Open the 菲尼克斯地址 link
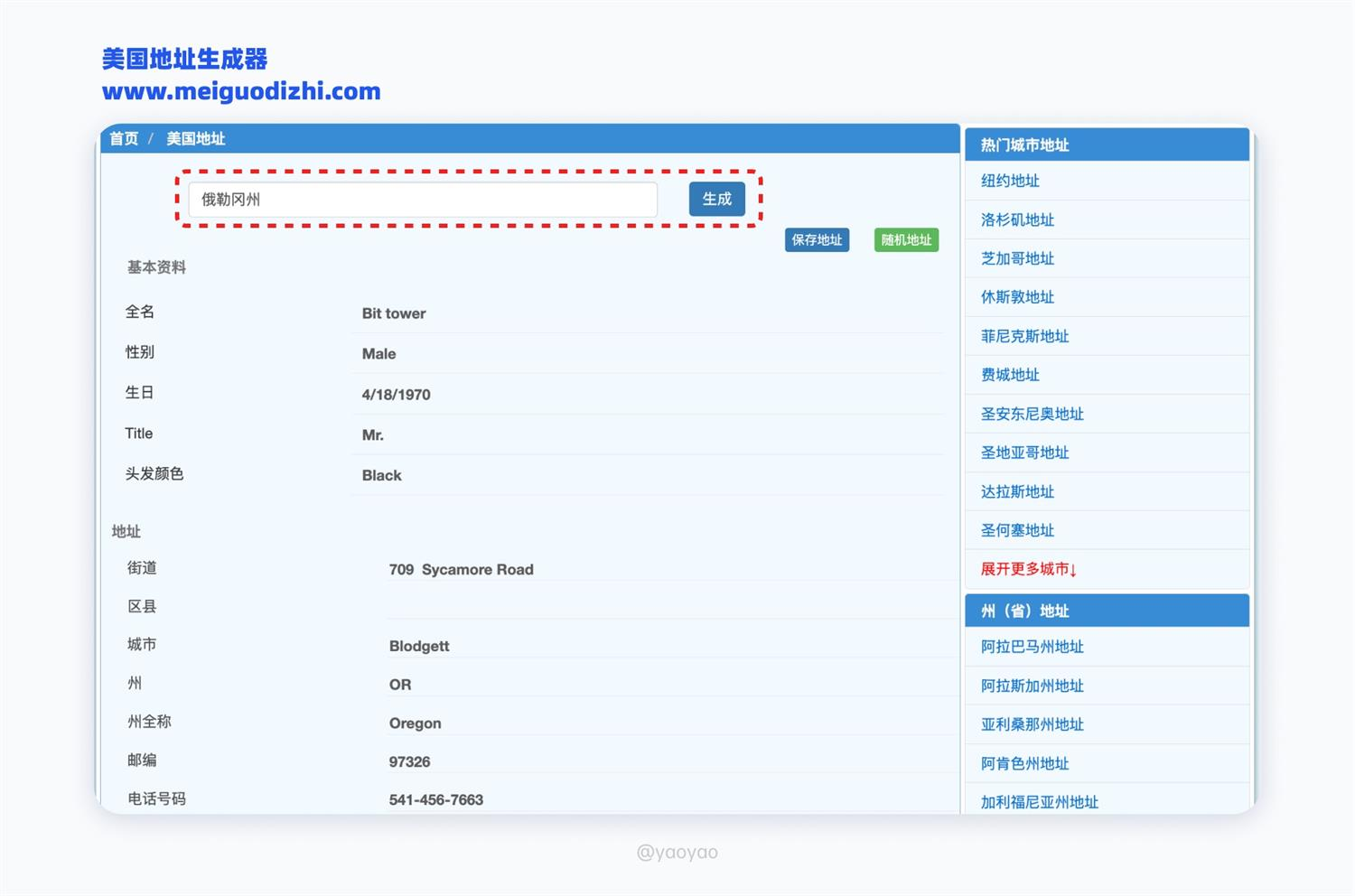Screen dimensions: 1355x896 1024,336
